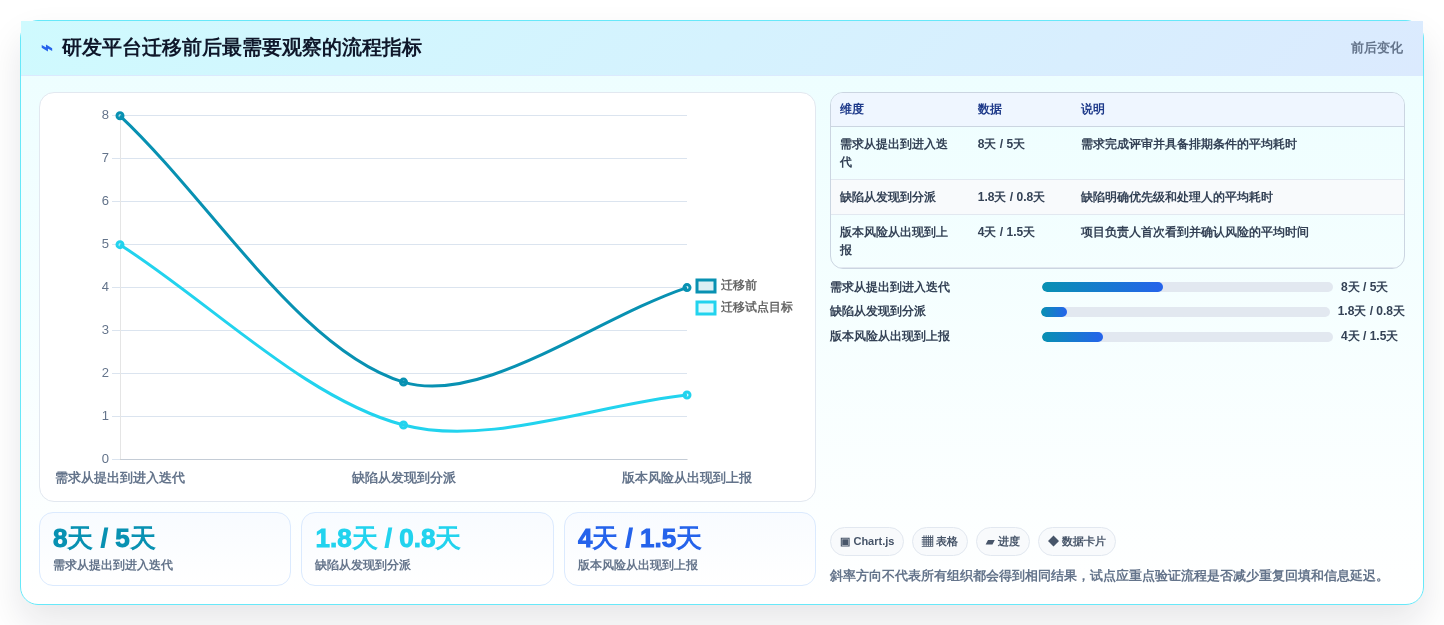The image size is (1444, 625).
Task: Click the title 研发平台迁移前后最需要观察的流程指标
Action: pos(242,48)
